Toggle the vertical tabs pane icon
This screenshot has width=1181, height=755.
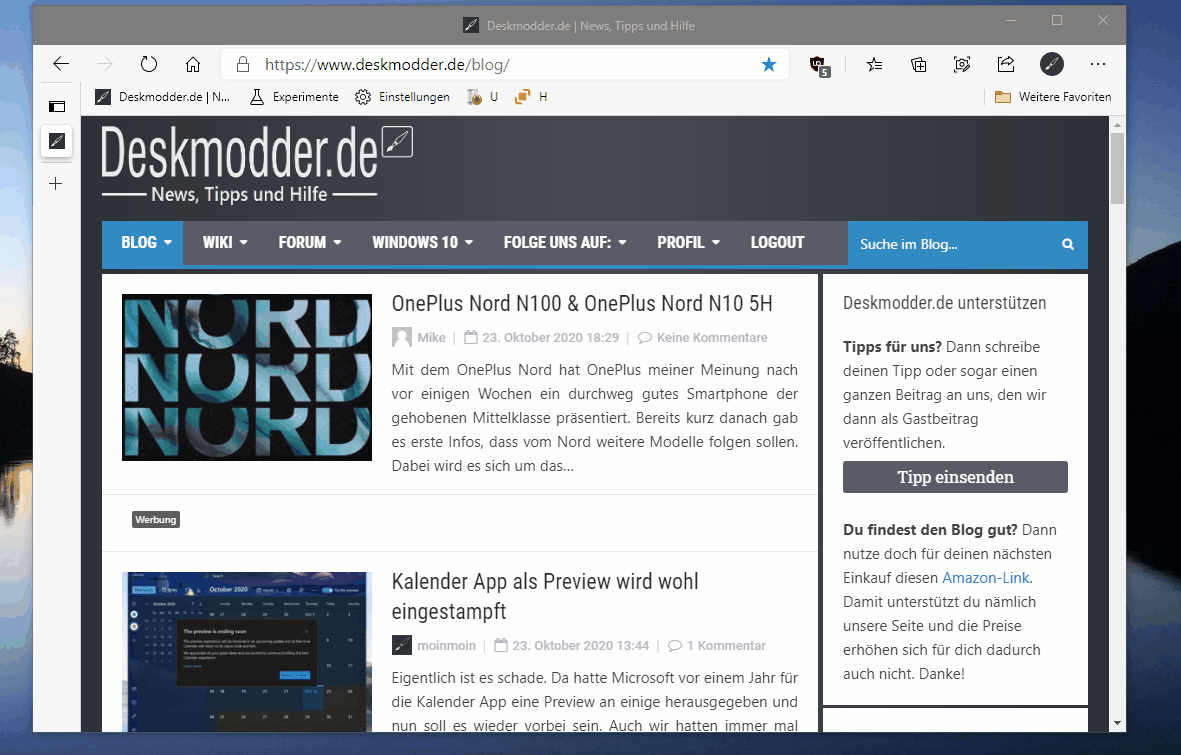click(x=57, y=106)
